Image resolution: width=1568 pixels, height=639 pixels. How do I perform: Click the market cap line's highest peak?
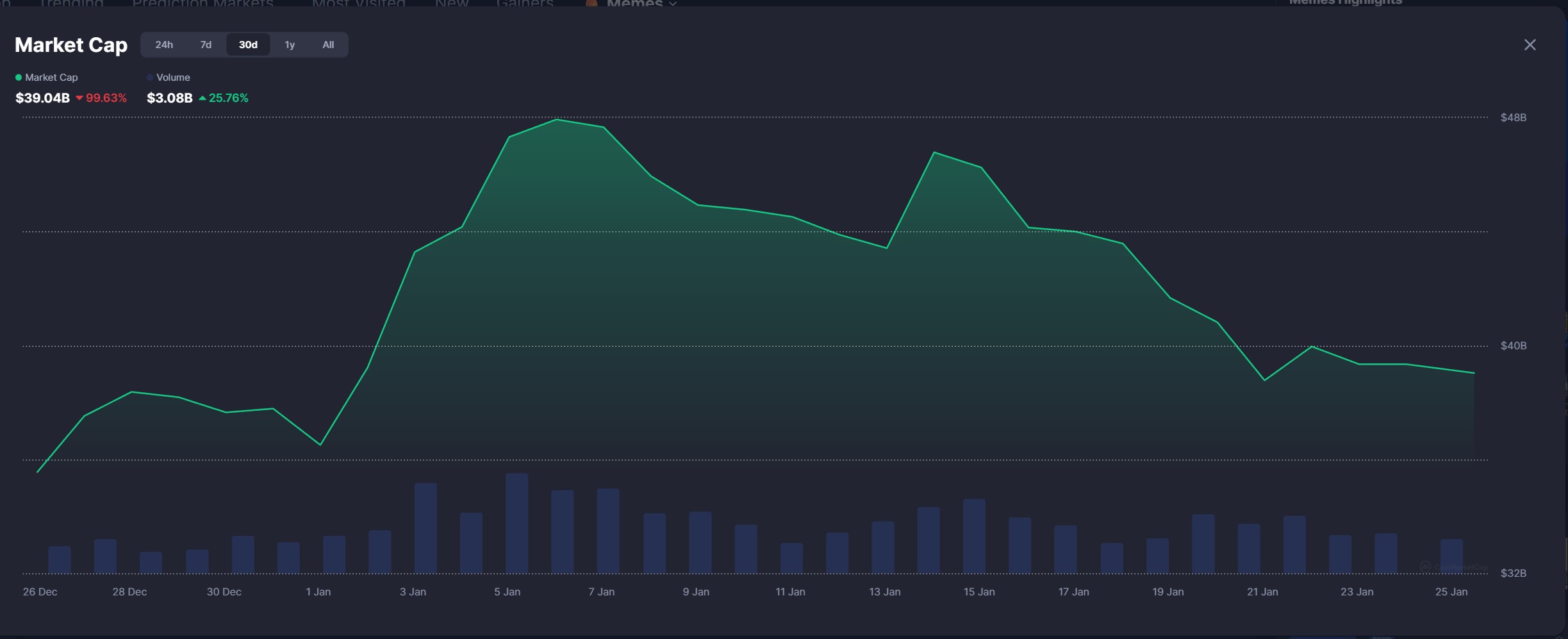click(x=557, y=120)
